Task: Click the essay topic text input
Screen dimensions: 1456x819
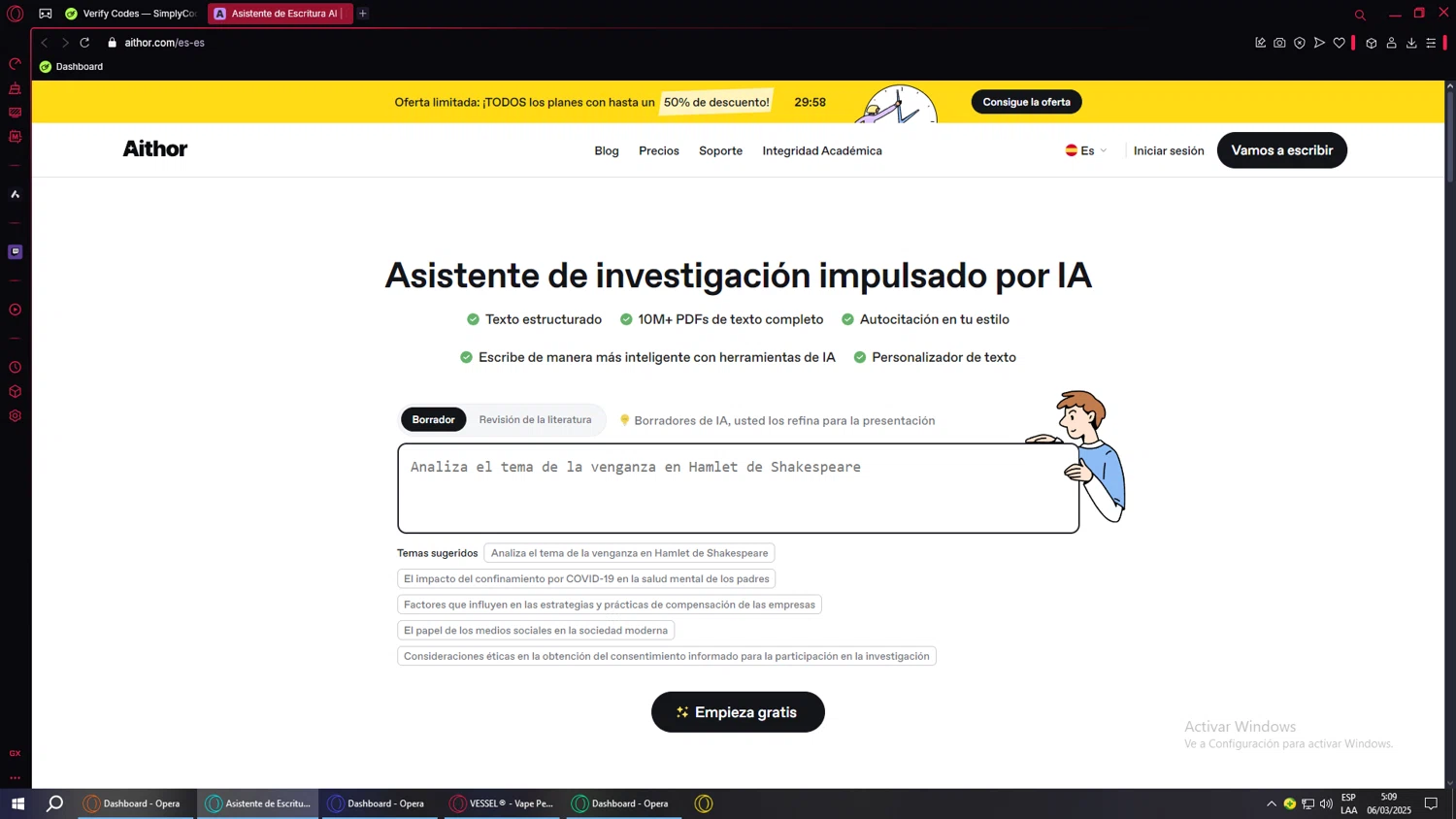Action: [x=738, y=488]
